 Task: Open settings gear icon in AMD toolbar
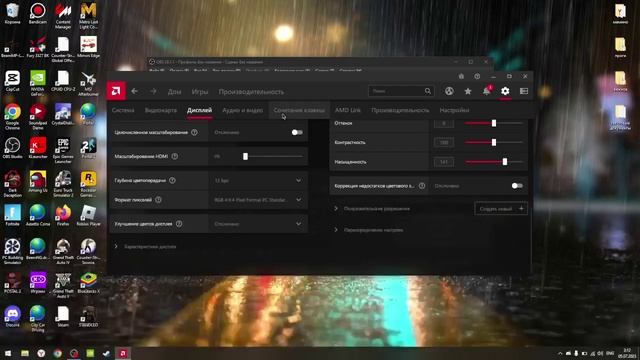pyautogui.click(x=505, y=91)
